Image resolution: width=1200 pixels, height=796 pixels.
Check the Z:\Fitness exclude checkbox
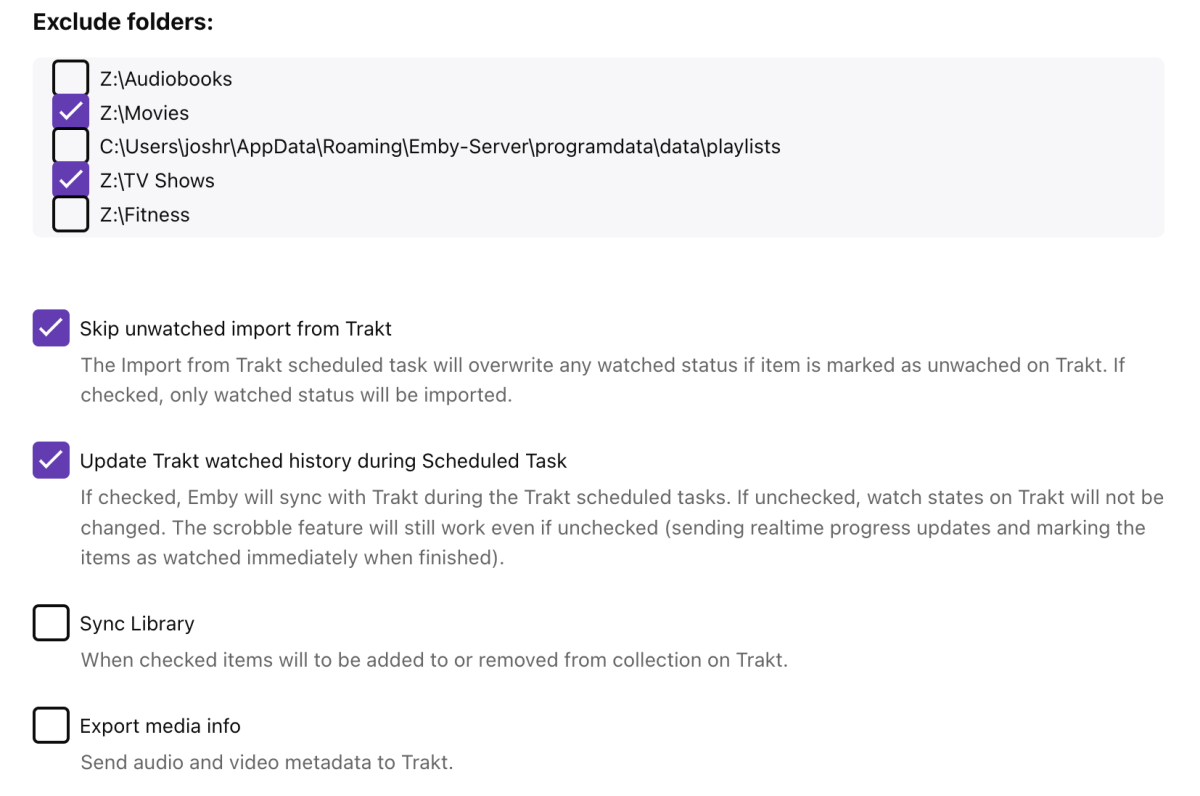[70, 214]
